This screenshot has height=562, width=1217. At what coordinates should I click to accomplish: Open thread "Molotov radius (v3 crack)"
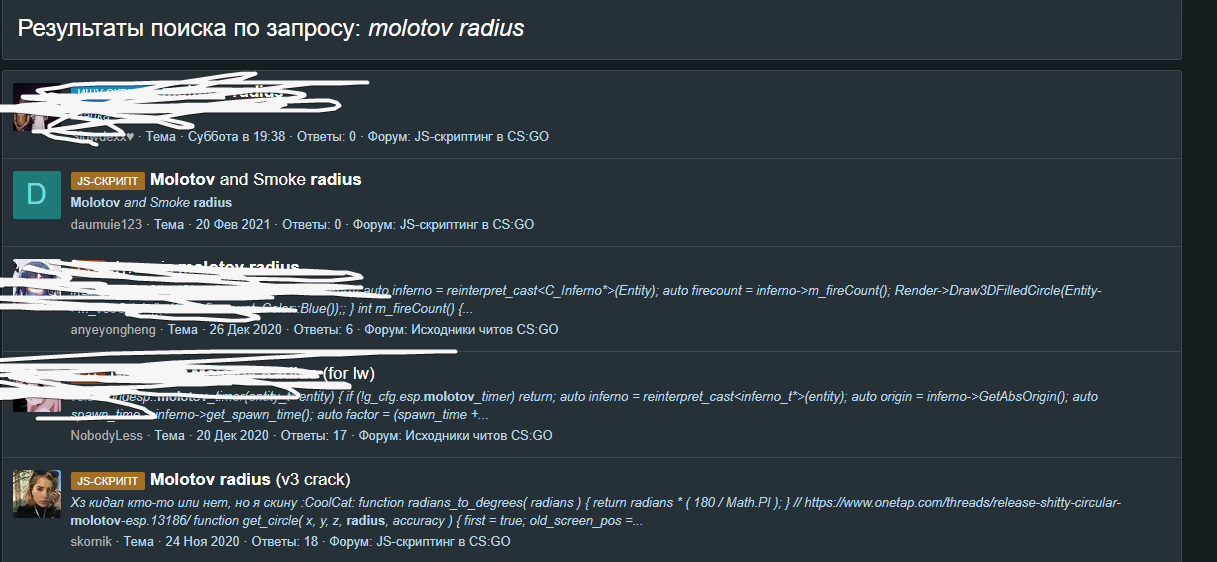pos(250,479)
